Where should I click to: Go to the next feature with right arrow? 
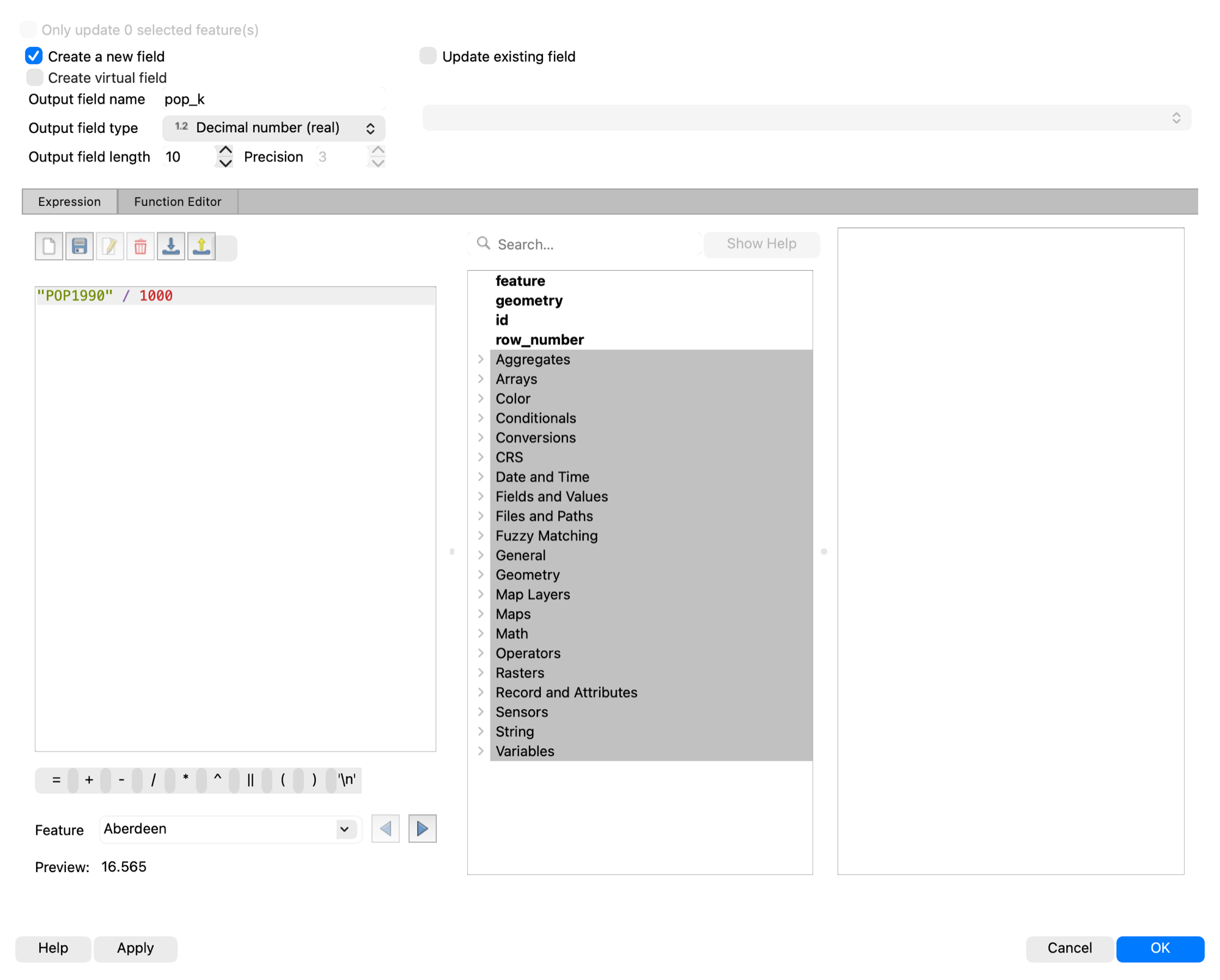pos(422,829)
